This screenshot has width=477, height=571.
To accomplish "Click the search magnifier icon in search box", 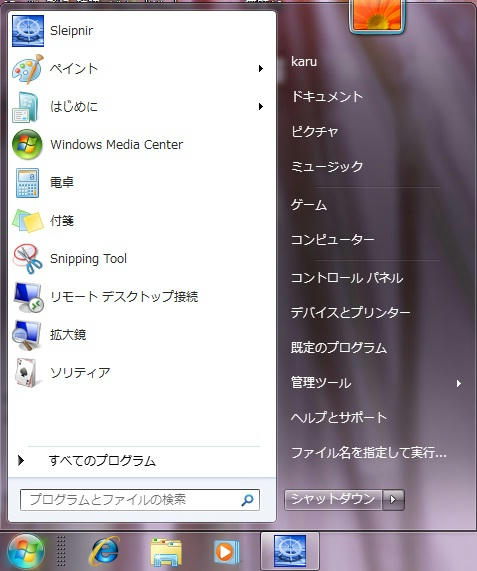I will click(x=248, y=500).
